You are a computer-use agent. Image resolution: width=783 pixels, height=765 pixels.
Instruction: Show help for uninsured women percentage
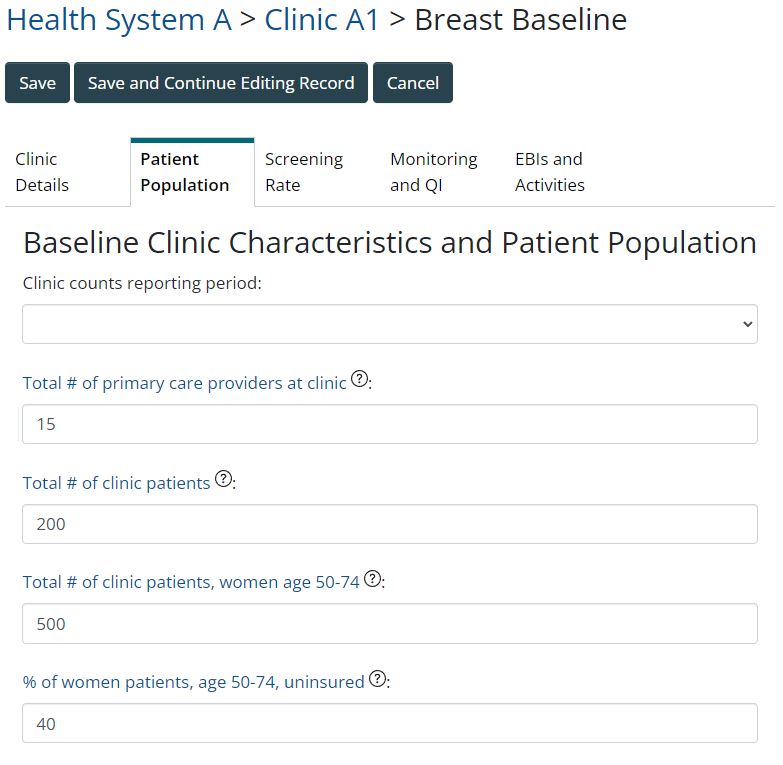point(377,679)
